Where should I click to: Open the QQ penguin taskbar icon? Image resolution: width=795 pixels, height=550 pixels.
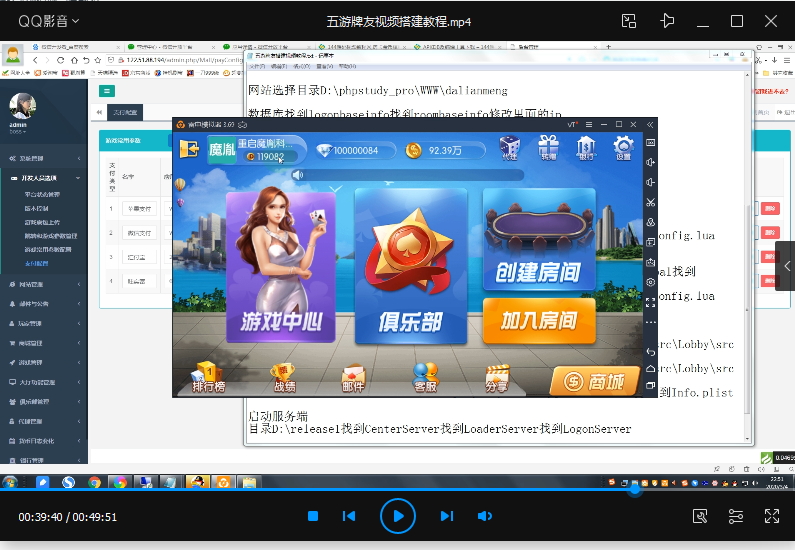point(198,482)
